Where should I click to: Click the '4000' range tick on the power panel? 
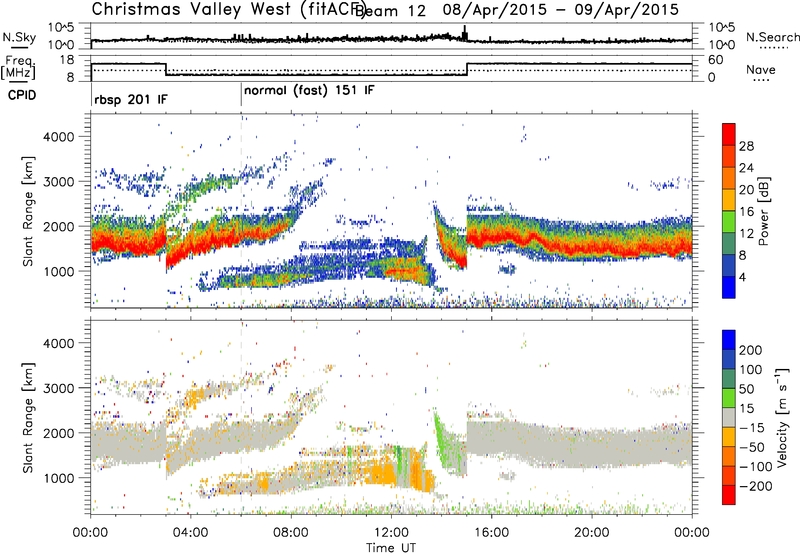[x=59, y=137]
